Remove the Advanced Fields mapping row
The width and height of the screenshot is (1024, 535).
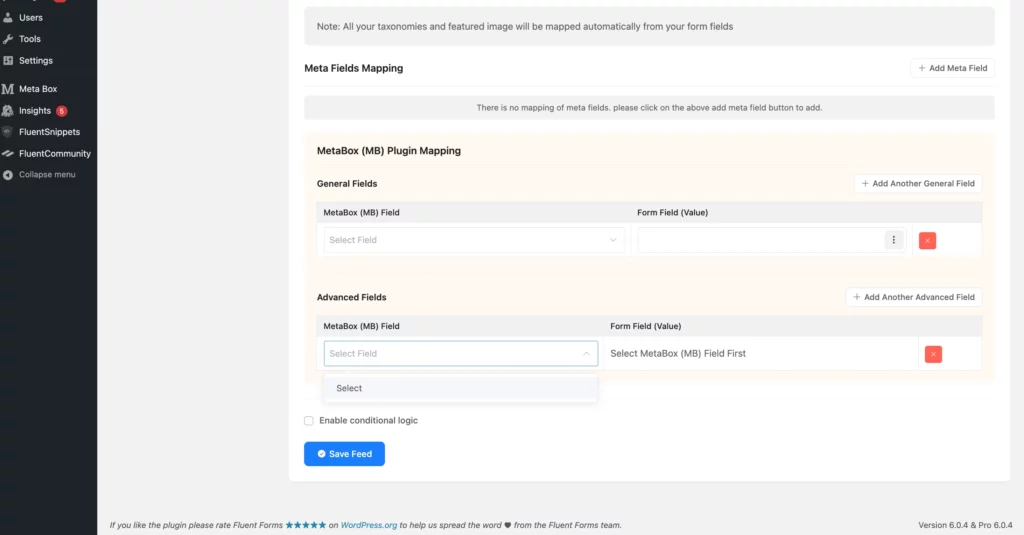point(933,354)
